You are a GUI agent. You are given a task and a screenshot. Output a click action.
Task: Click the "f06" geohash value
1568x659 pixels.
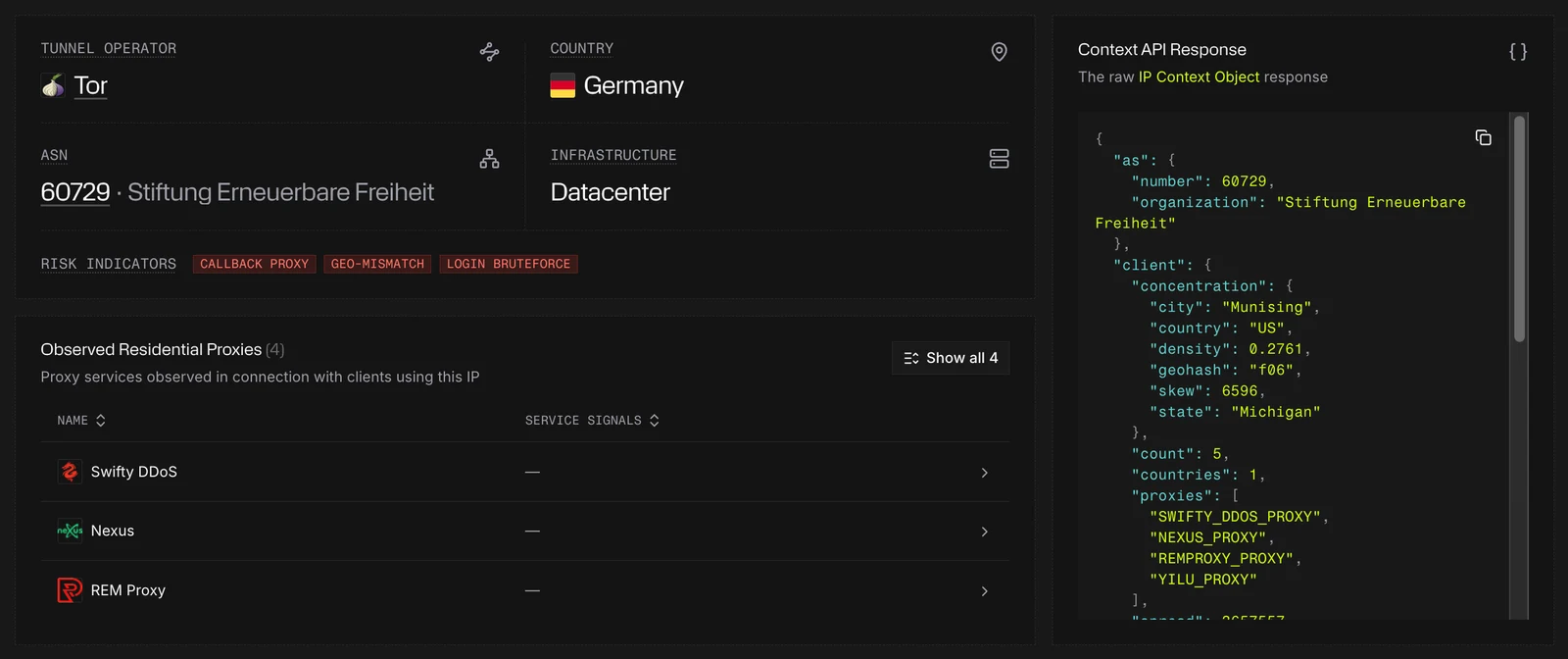pos(1271,370)
